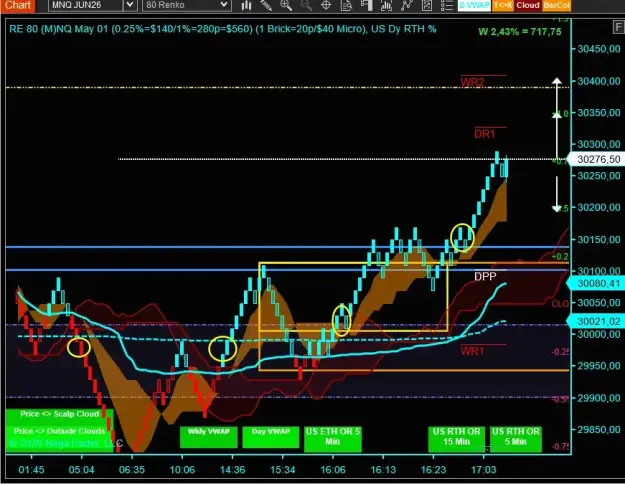
Task: Click the 30300,00 price axis label
Action: [x=599, y=144]
